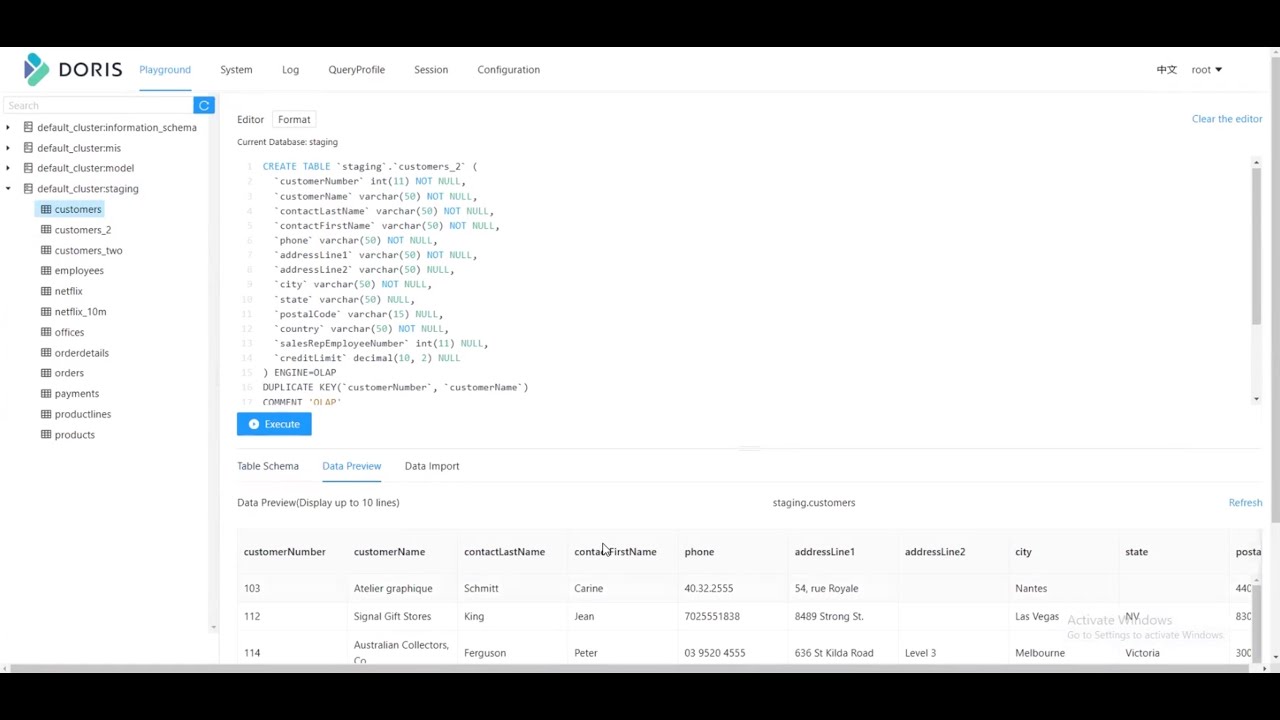Select the netflix_10m table

tap(80, 311)
